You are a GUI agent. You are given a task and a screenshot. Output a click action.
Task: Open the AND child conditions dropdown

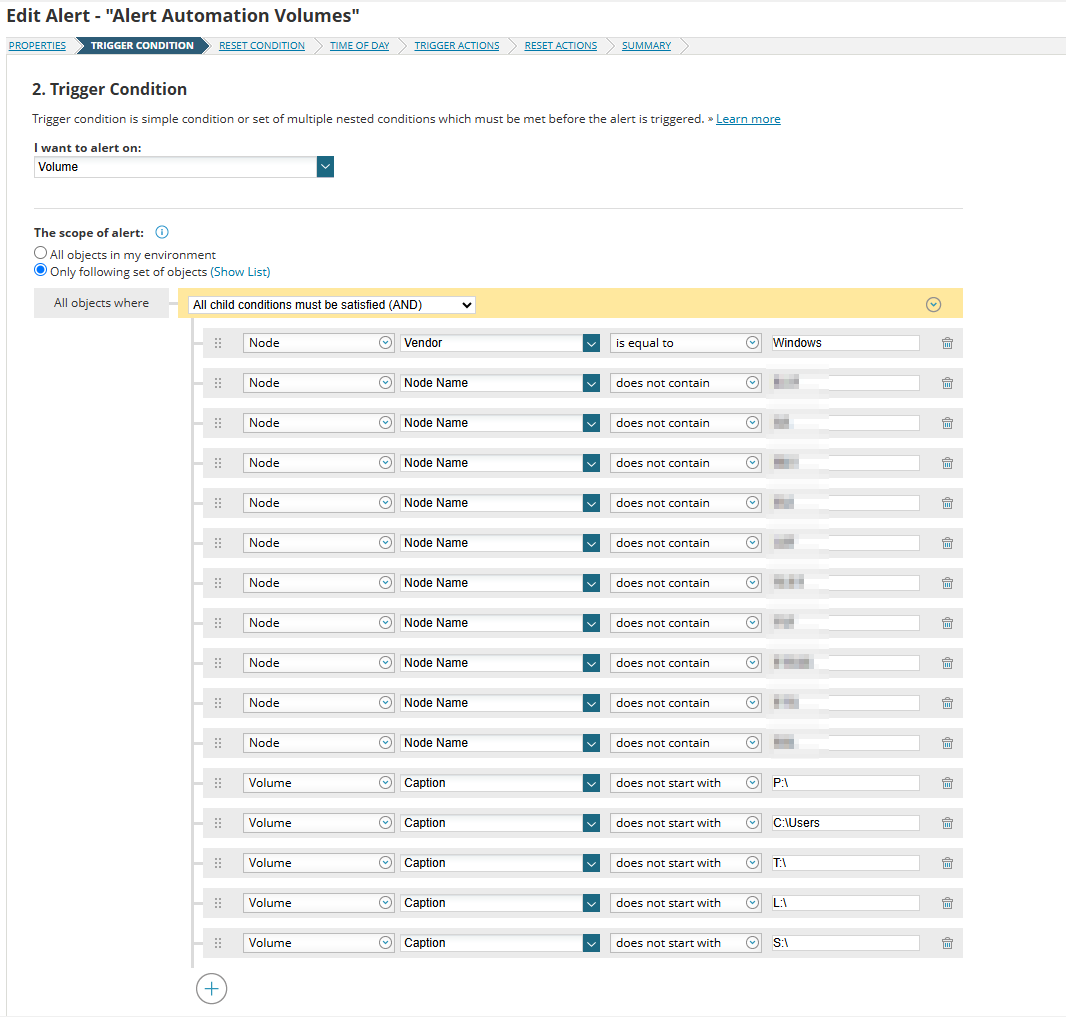point(332,305)
